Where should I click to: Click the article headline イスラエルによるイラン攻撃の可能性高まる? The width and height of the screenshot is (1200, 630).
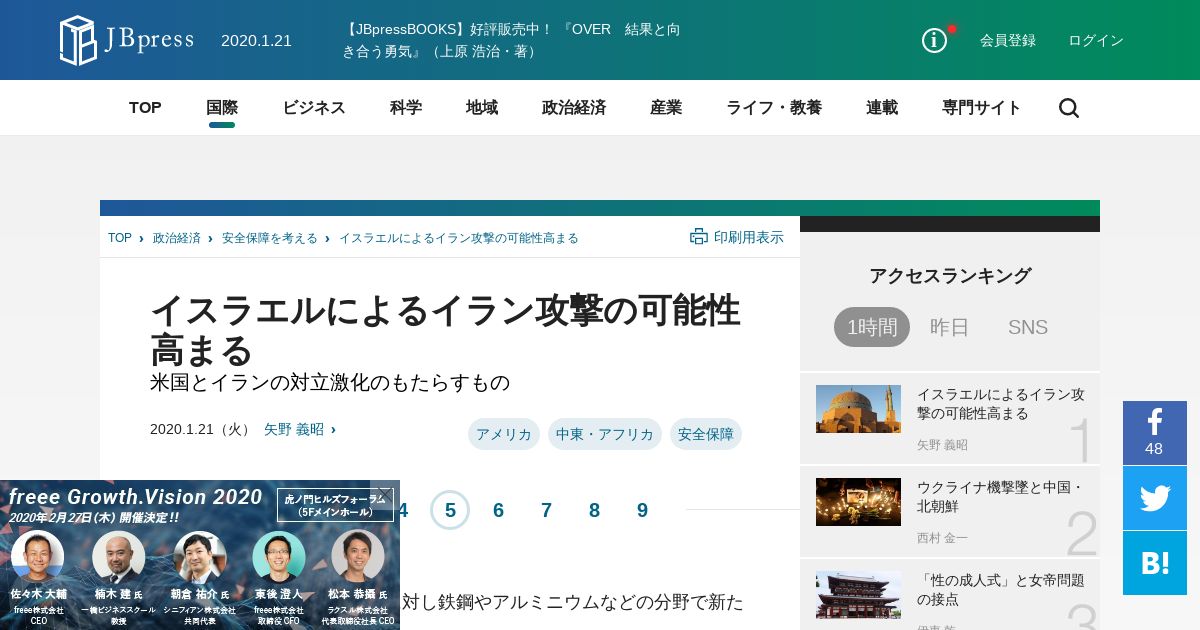[445, 330]
